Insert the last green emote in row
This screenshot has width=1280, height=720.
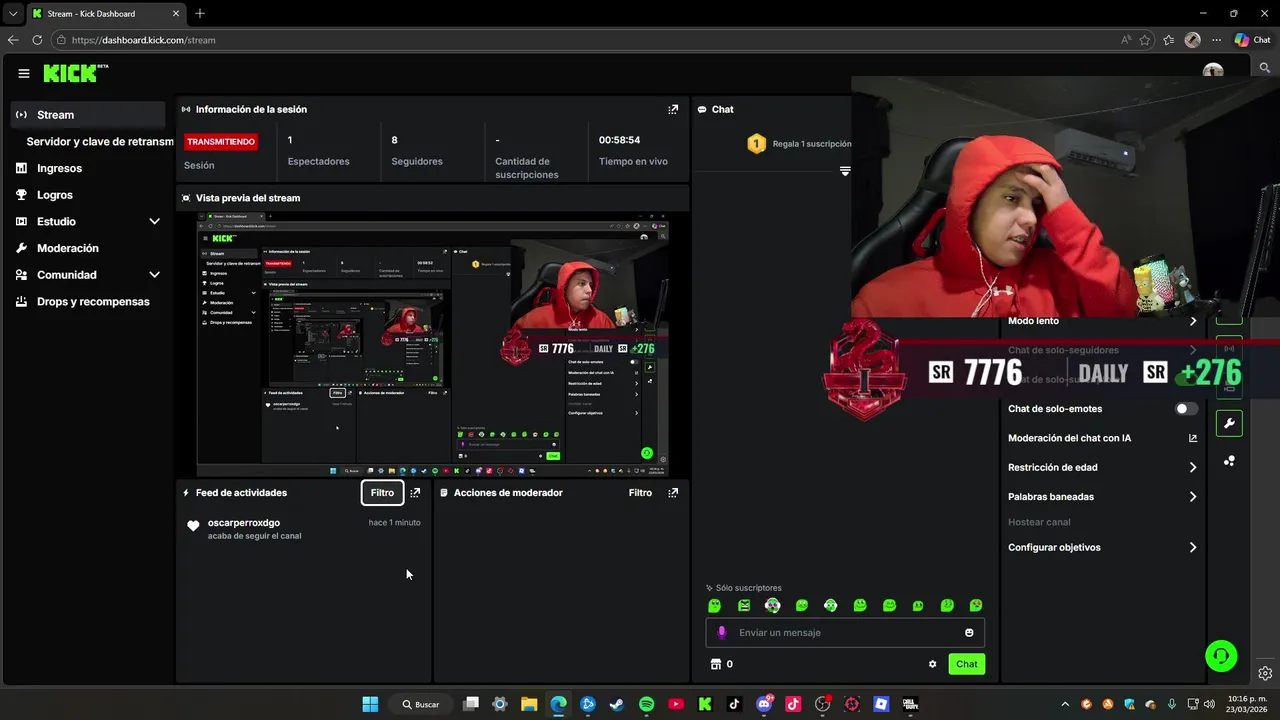click(976, 605)
